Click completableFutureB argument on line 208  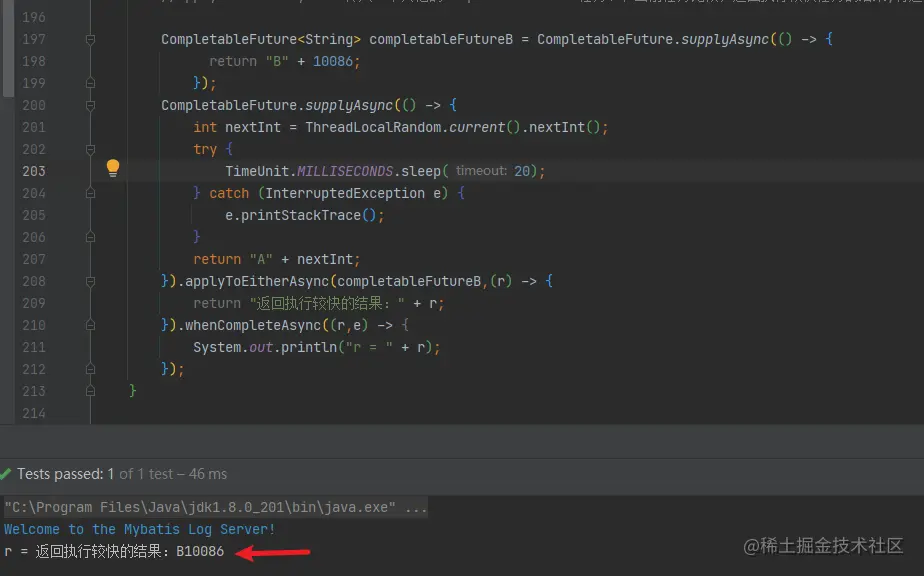(x=409, y=281)
